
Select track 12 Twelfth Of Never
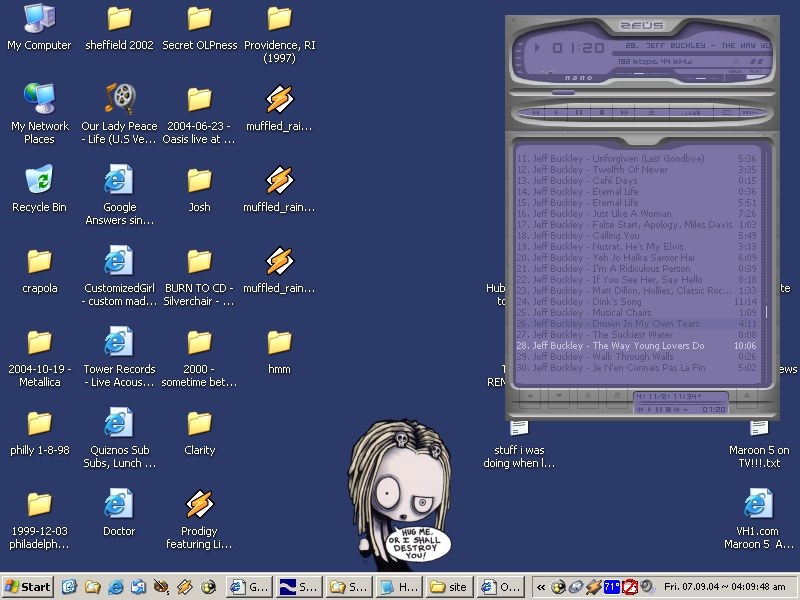[x=636, y=170]
